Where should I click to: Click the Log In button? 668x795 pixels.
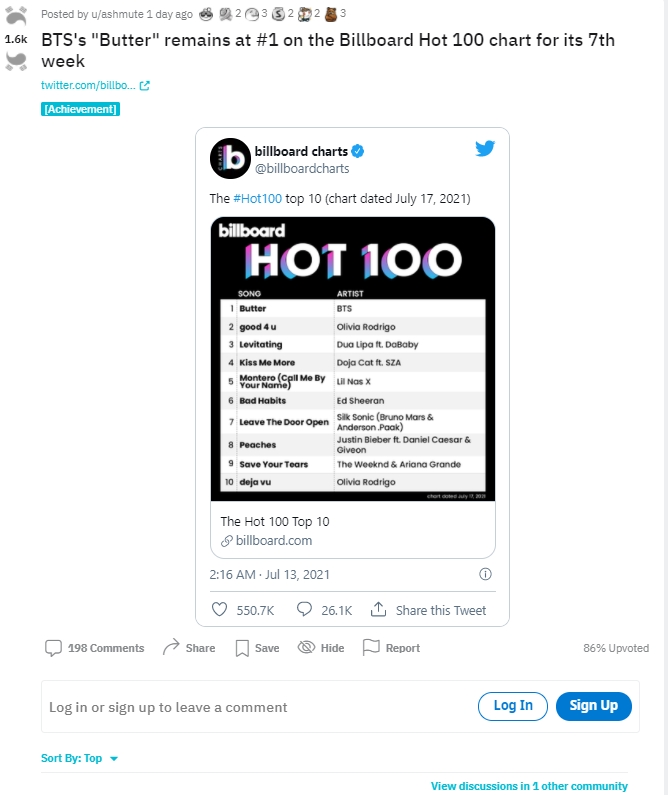pos(512,706)
